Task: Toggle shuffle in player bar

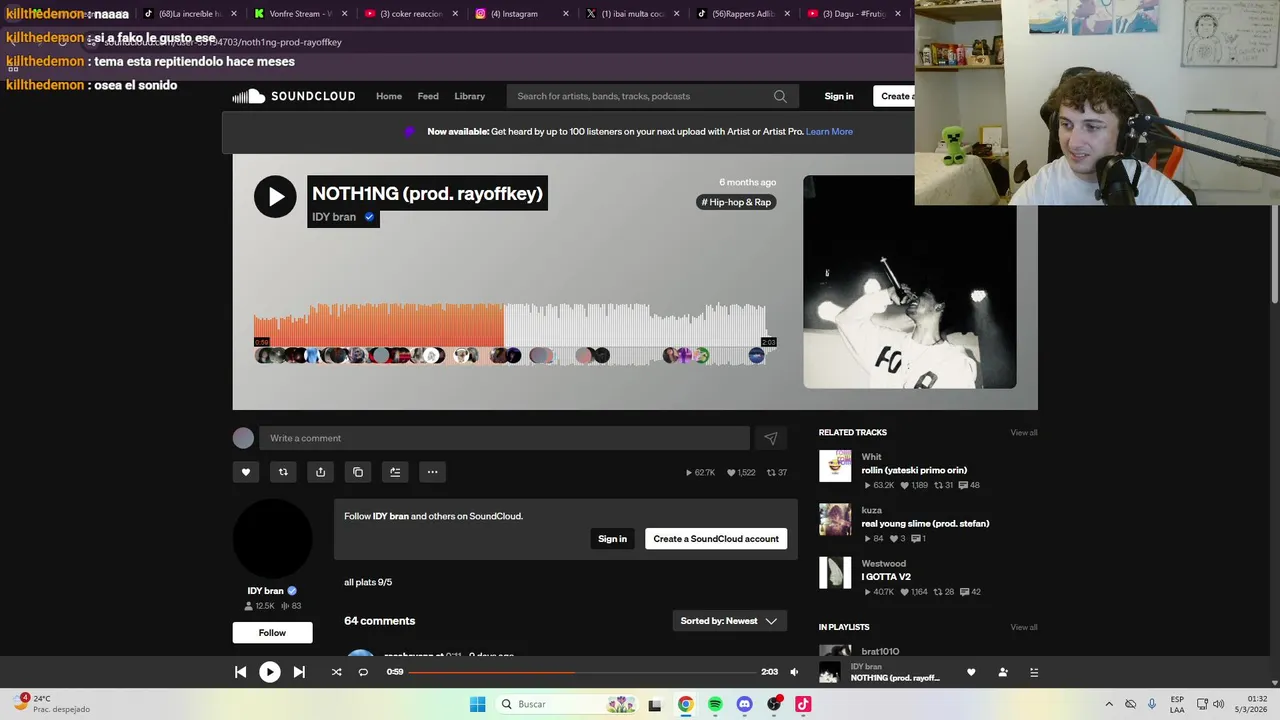Action: pyautogui.click(x=336, y=672)
